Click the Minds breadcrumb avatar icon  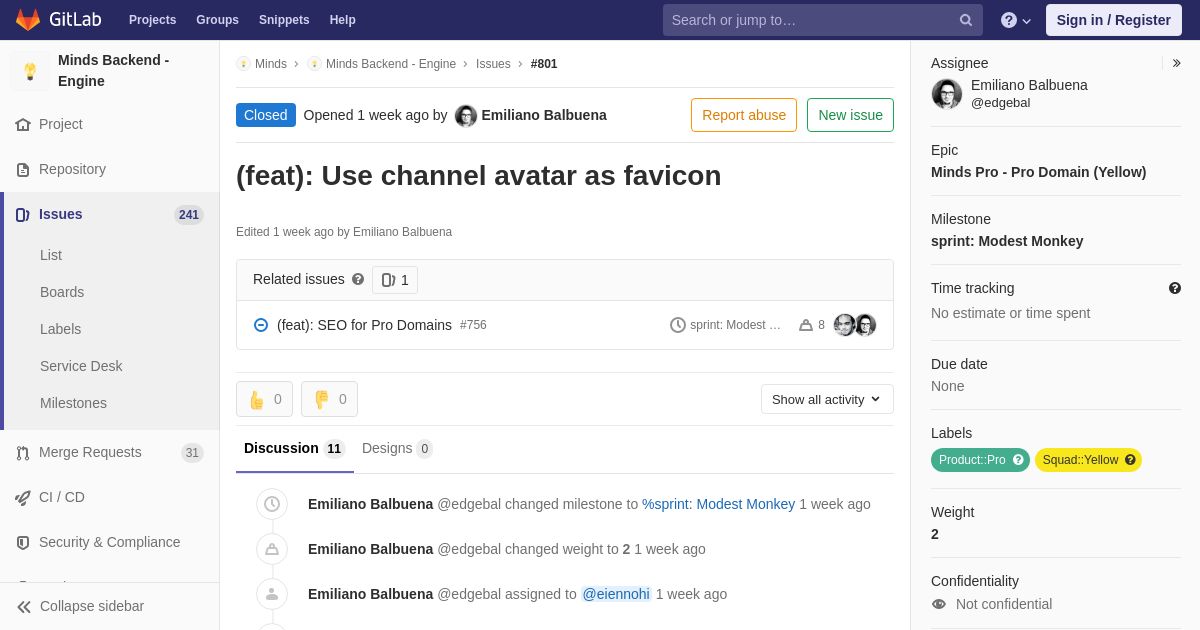coord(243,64)
